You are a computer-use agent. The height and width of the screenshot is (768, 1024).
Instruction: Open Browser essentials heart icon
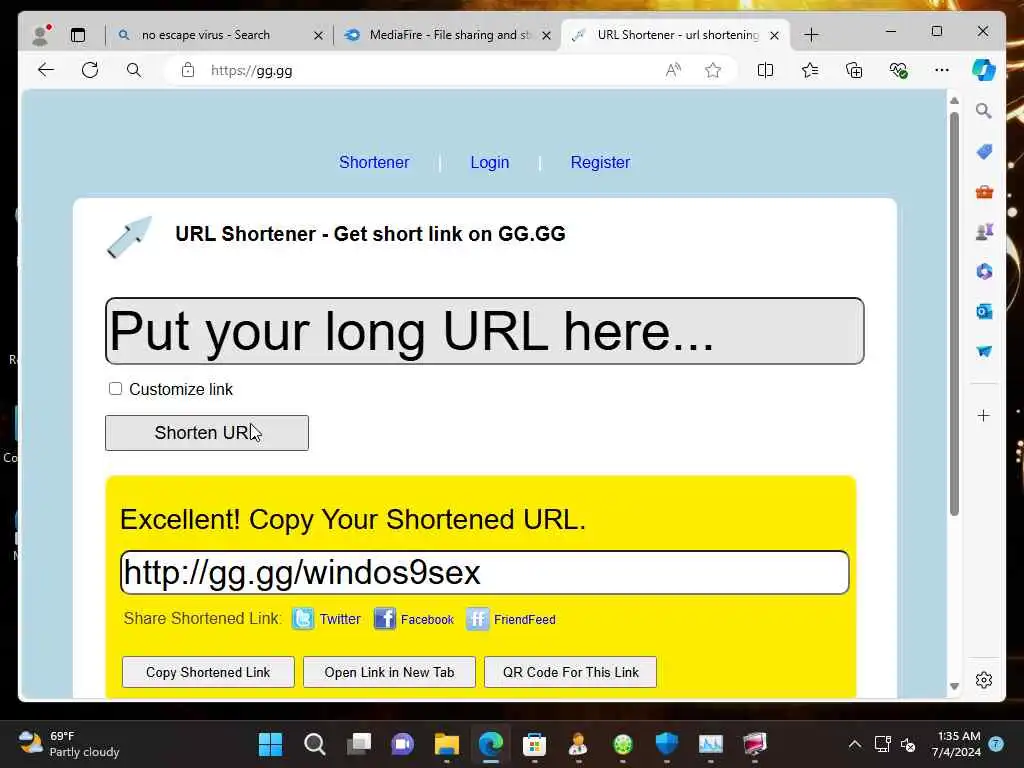pos(899,70)
